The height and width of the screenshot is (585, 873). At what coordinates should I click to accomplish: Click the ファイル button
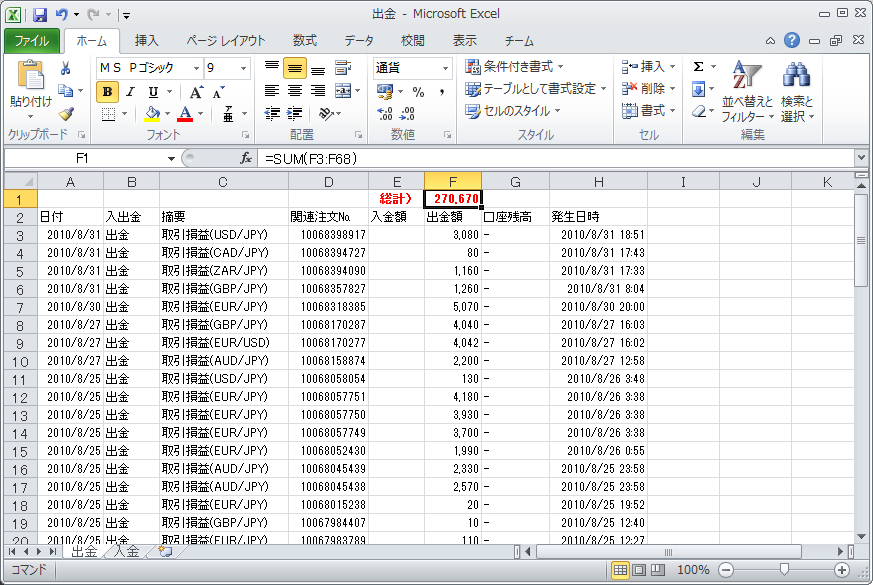tap(32, 41)
